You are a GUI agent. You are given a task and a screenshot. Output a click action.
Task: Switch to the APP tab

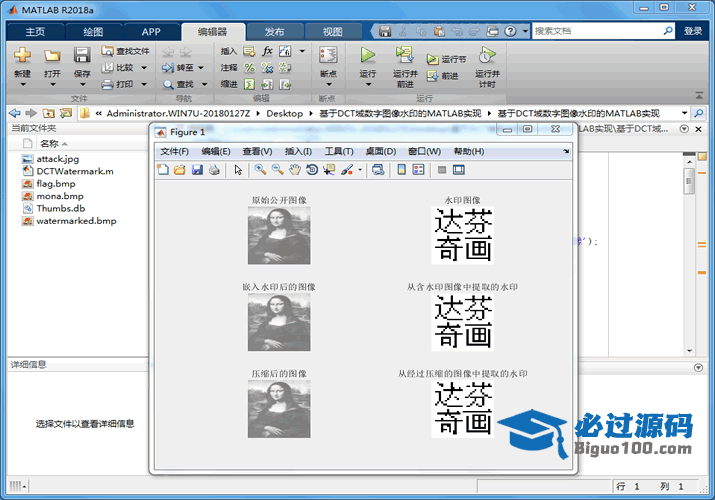tap(151, 31)
